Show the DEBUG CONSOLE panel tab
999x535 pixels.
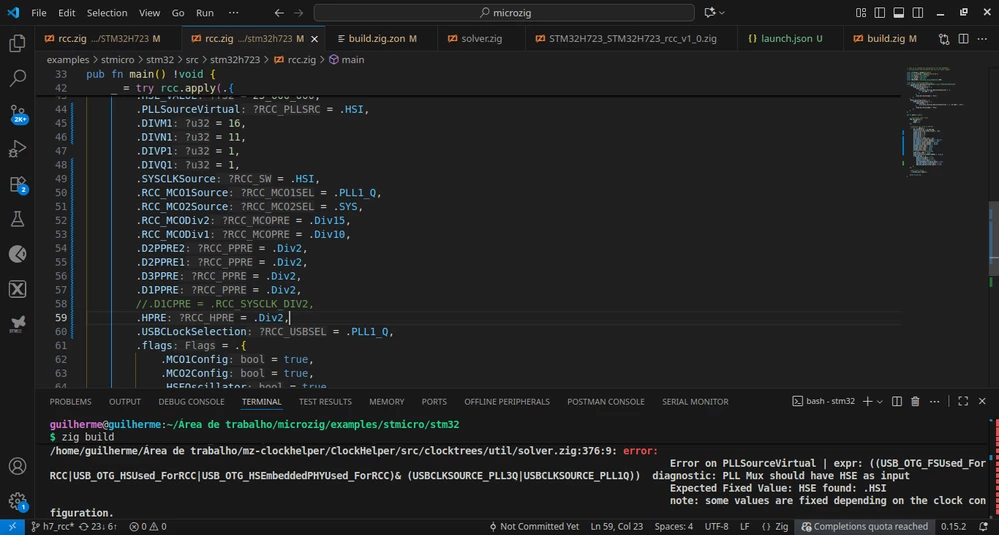(191, 401)
